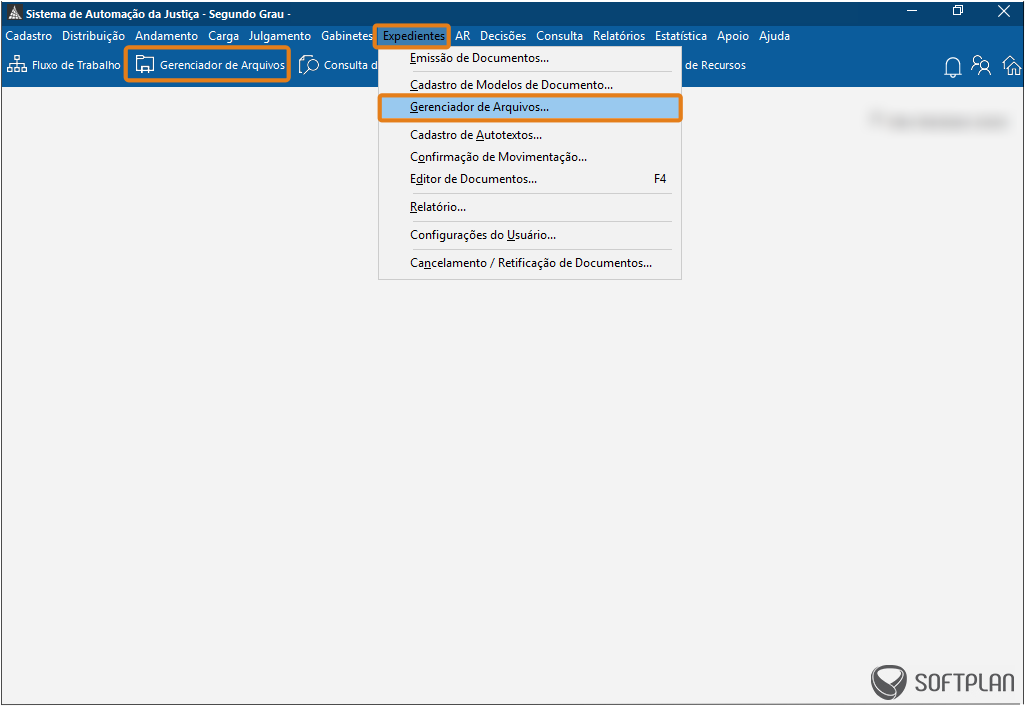Viewport: 1025px width, 706px height.
Task: Restore down the application window
Action: coord(958,11)
